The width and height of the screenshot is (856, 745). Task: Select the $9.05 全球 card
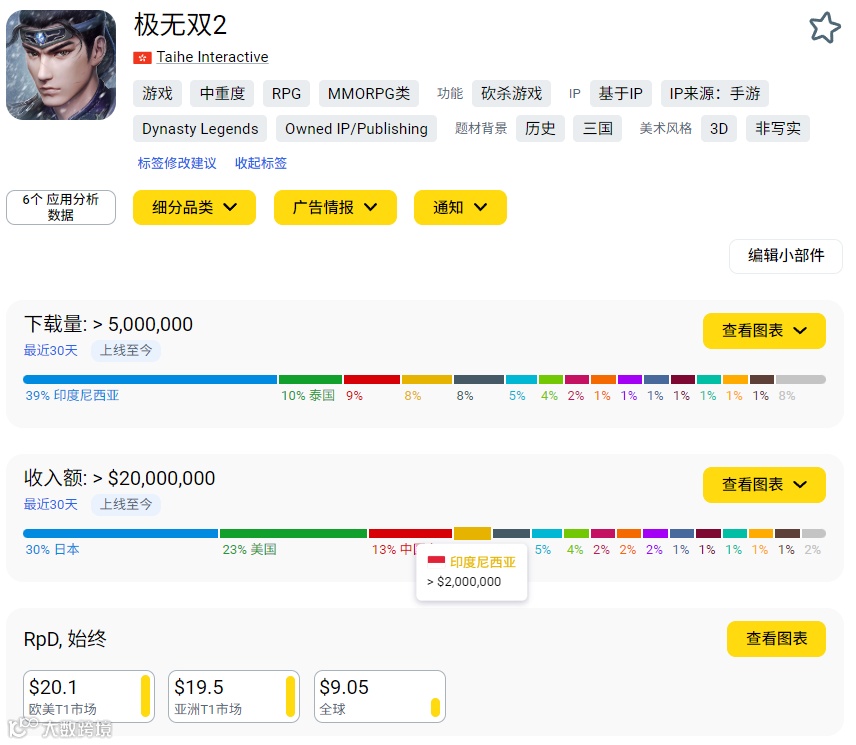(x=380, y=696)
